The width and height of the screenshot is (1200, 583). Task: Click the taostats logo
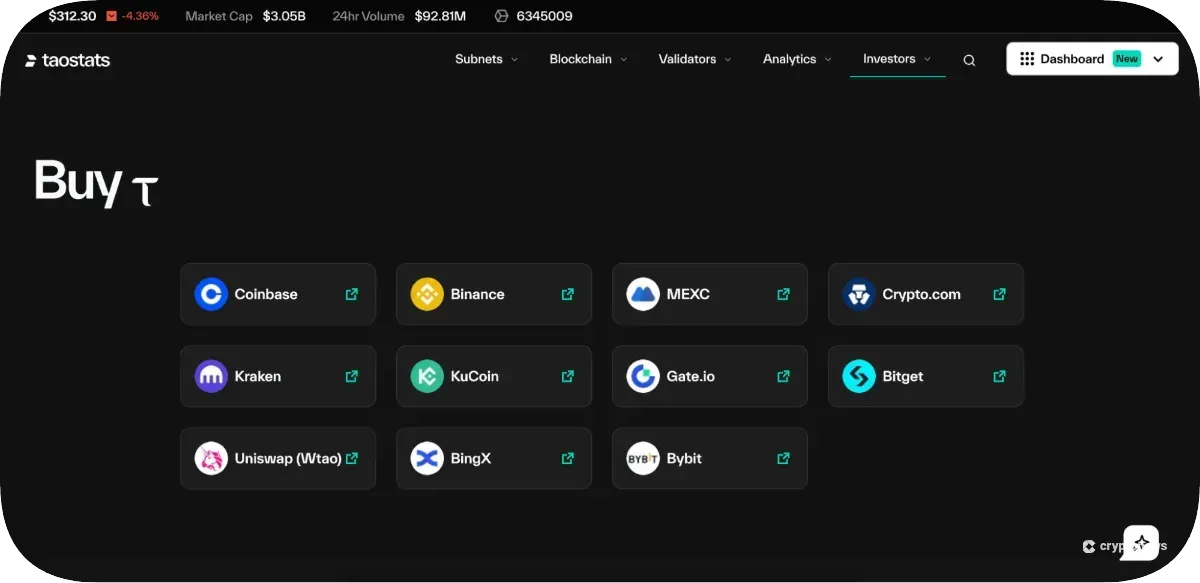[66, 60]
